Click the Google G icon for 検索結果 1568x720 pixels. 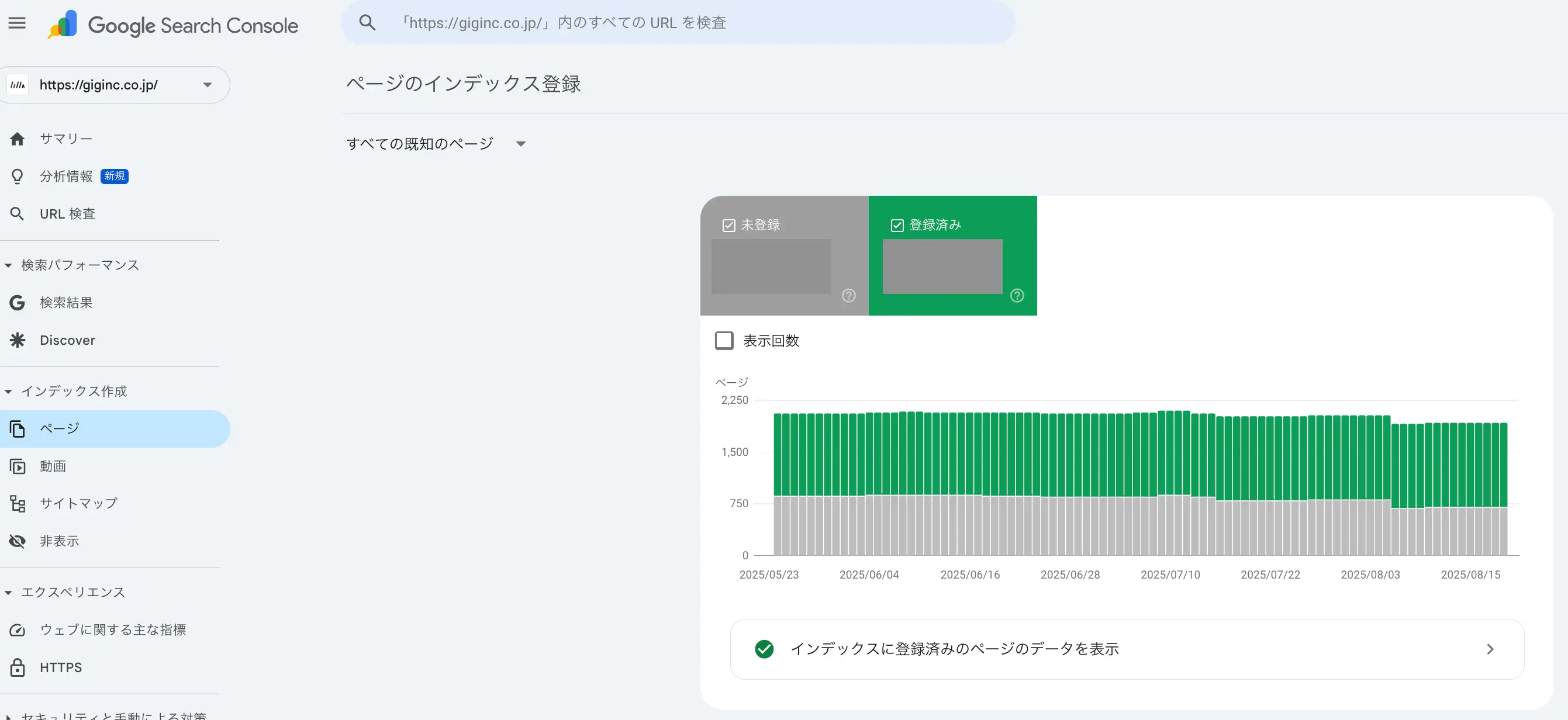17,303
